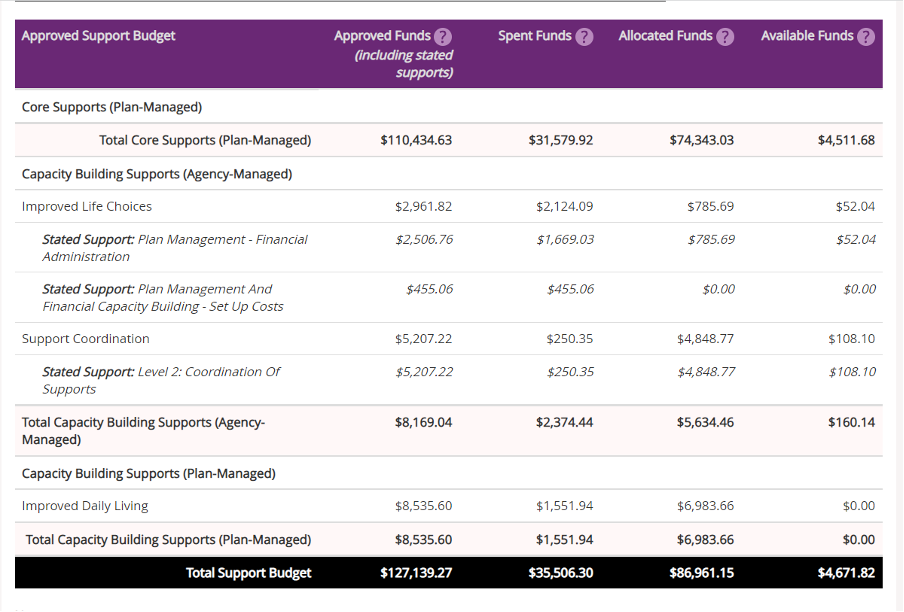Viewport: 904px width, 612px height.
Task: Click the $86,961.15 total allocated funds
Action: (x=701, y=573)
